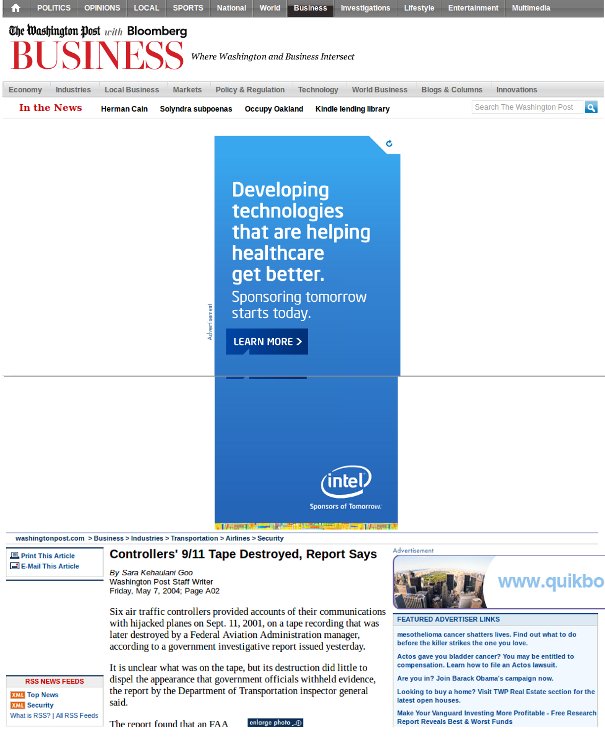This screenshot has width=605, height=750.
Task: Click The Washington Post logo
Action: pos(54,31)
